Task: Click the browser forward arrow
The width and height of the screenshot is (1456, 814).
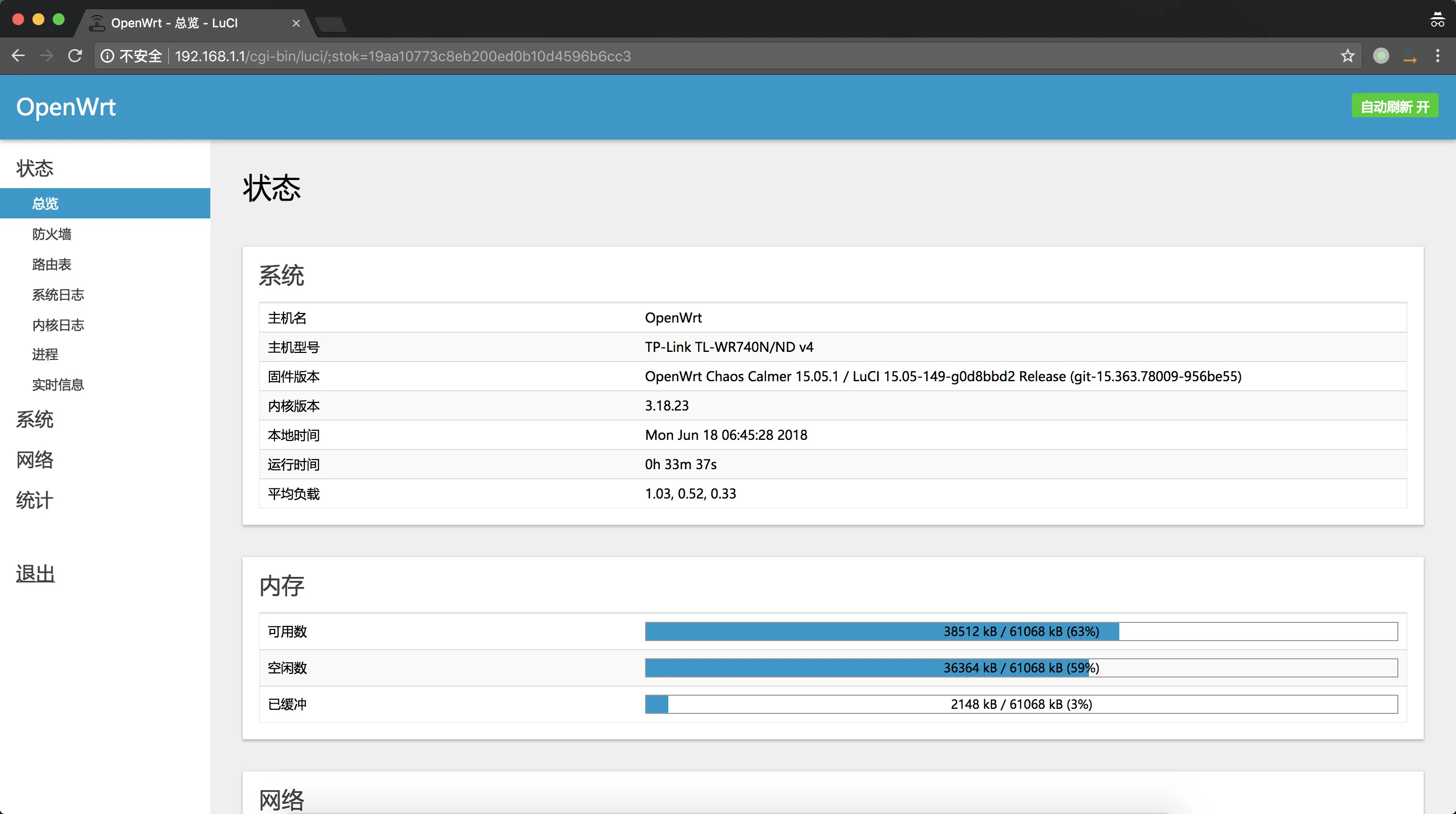Action: click(x=47, y=56)
